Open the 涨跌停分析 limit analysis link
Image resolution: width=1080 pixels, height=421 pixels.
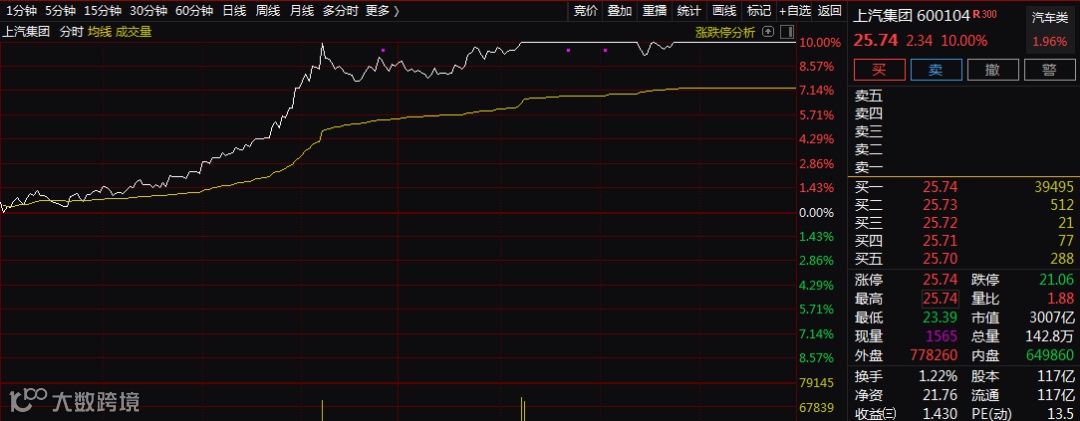(725, 32)
